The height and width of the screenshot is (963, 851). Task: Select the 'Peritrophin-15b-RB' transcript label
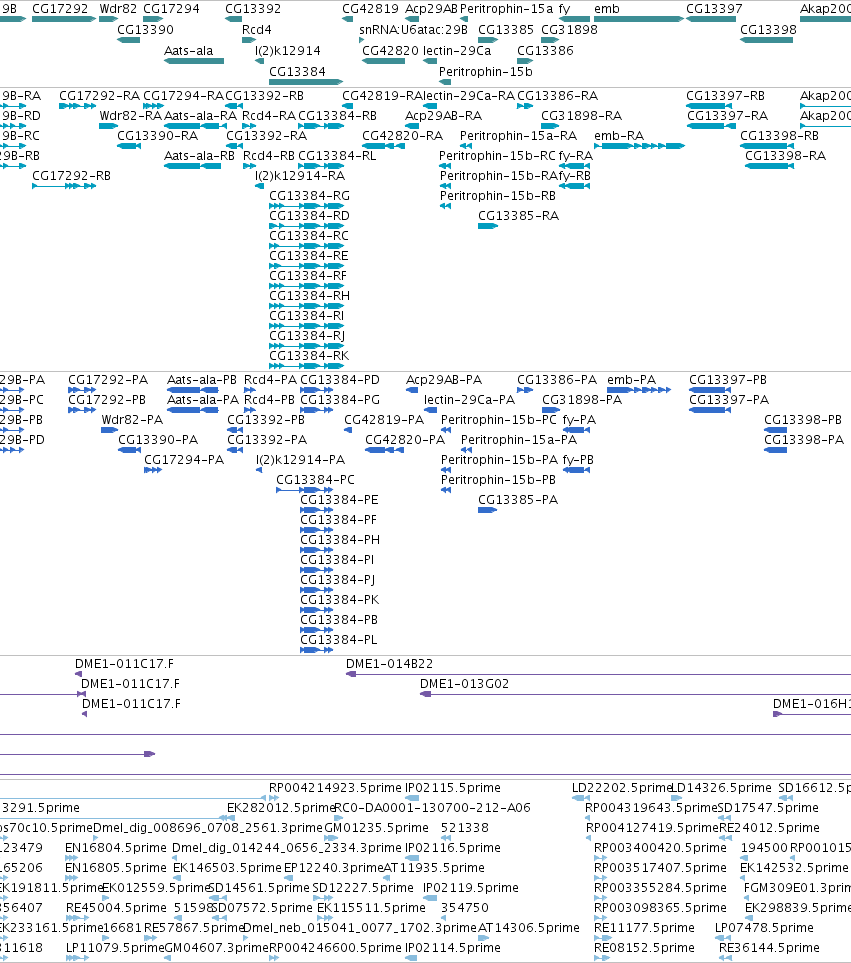tap(497, 195)
